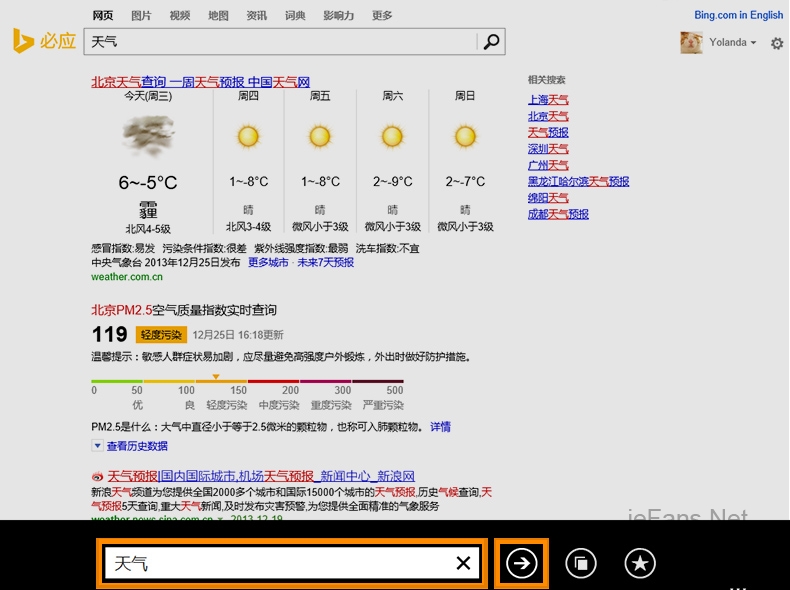Click the 周四 sun icon
The image size is (790, 590).
pyautogui.click(x=248, y=136)
